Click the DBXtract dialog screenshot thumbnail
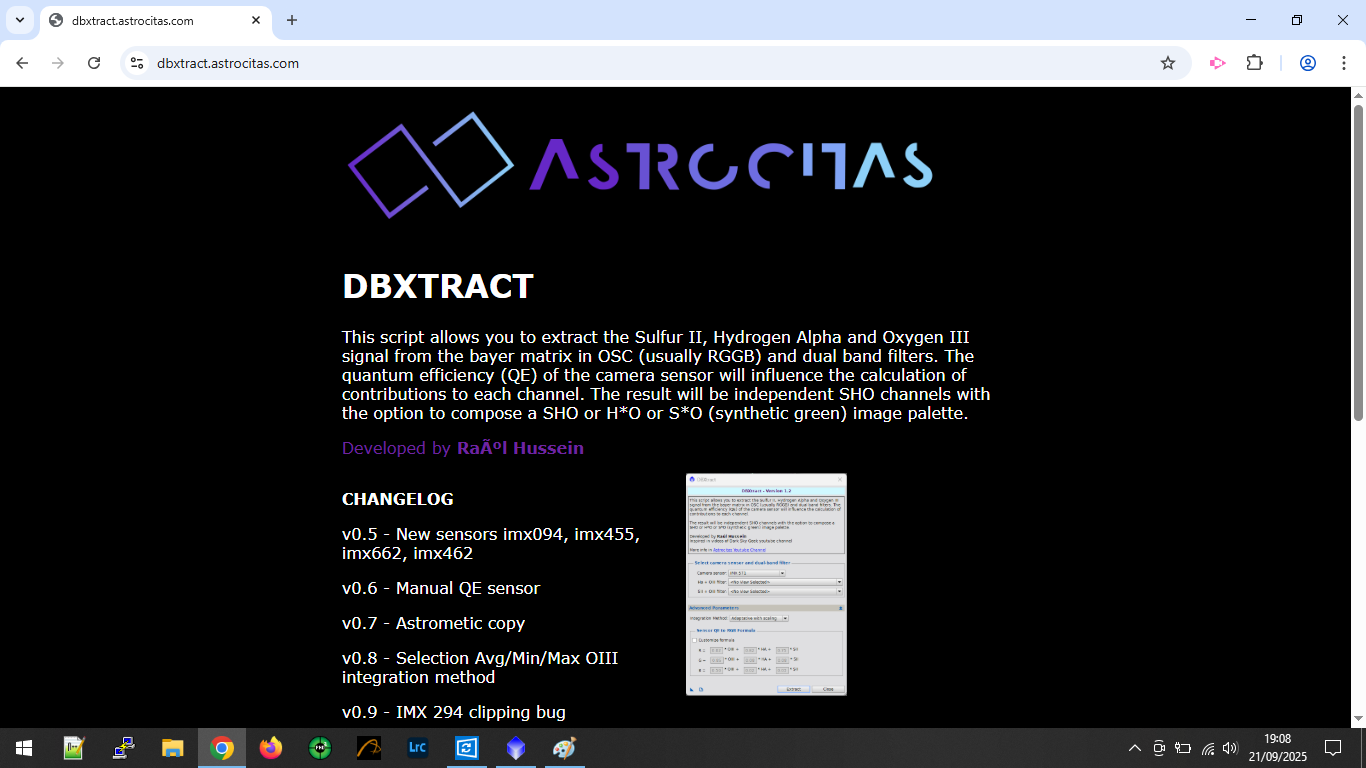This screenshot has width=1366, height=768. [x=766, y=584]
